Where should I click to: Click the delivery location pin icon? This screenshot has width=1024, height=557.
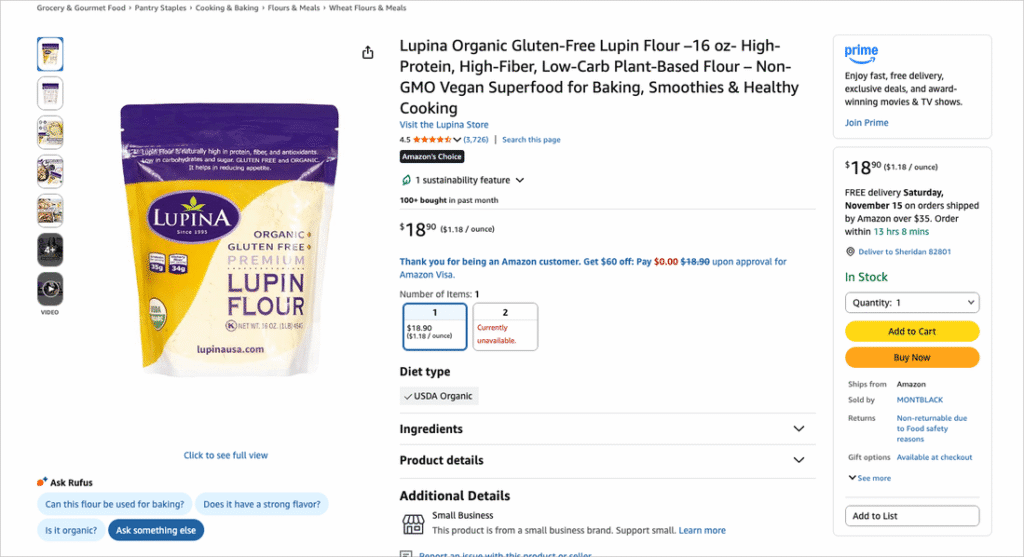tap(850, 252)
